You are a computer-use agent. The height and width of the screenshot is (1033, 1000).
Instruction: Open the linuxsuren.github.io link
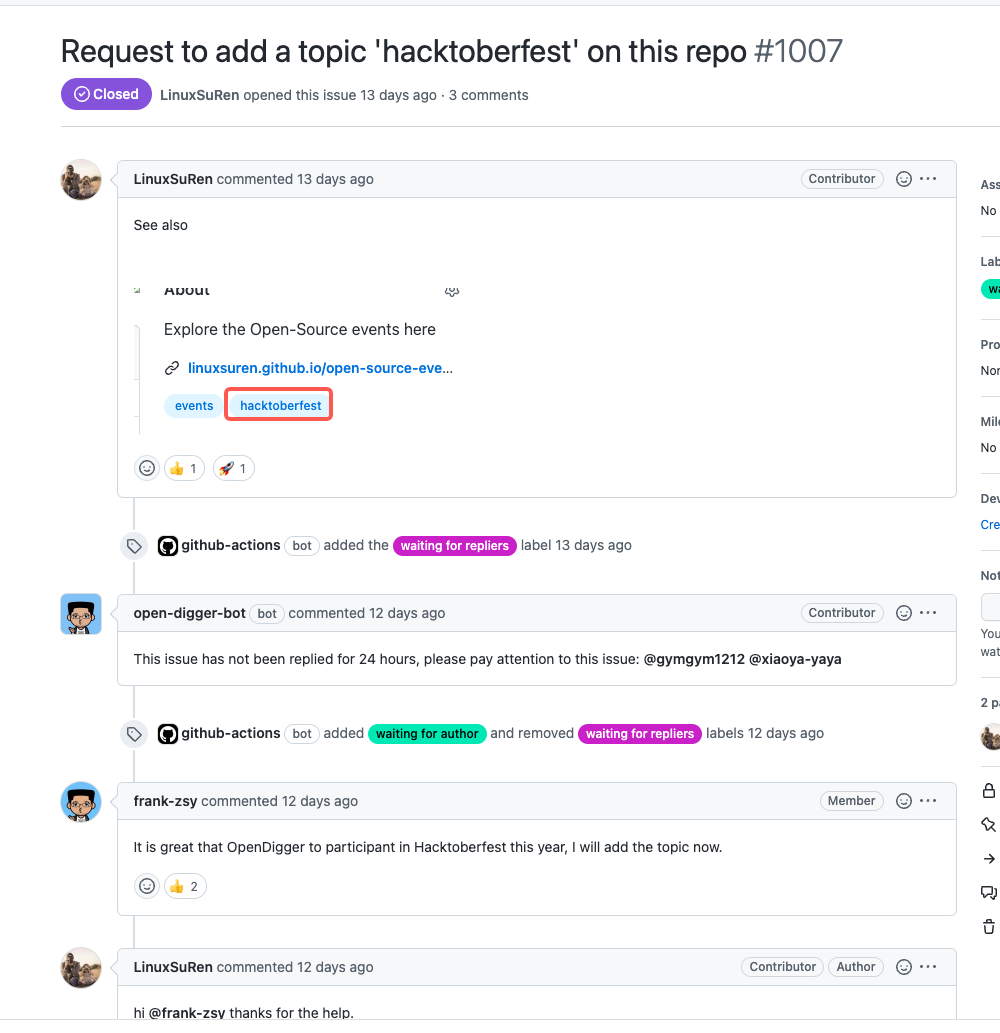pos(318,367)
